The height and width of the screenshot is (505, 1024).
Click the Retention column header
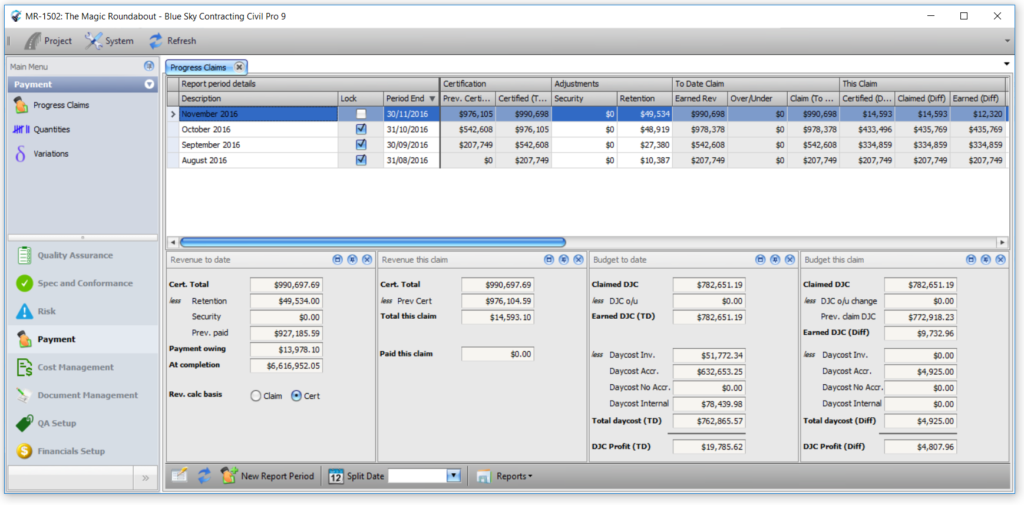(645, 99)
